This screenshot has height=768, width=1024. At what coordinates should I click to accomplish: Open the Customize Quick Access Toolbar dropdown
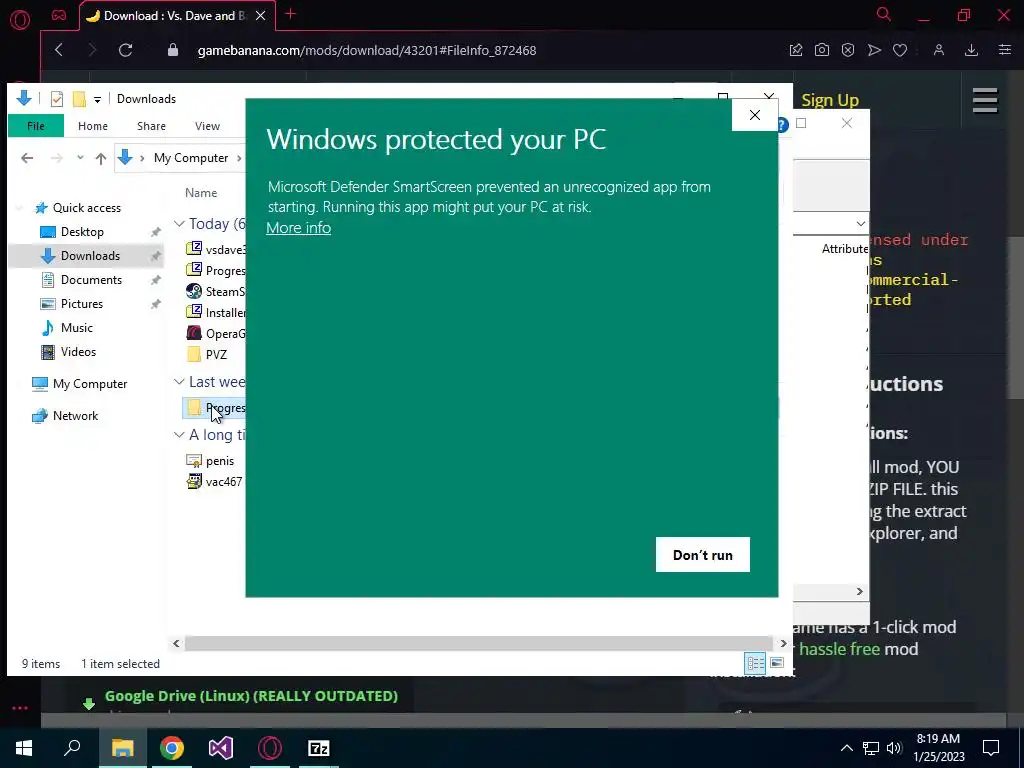click(x=97, y=100)
